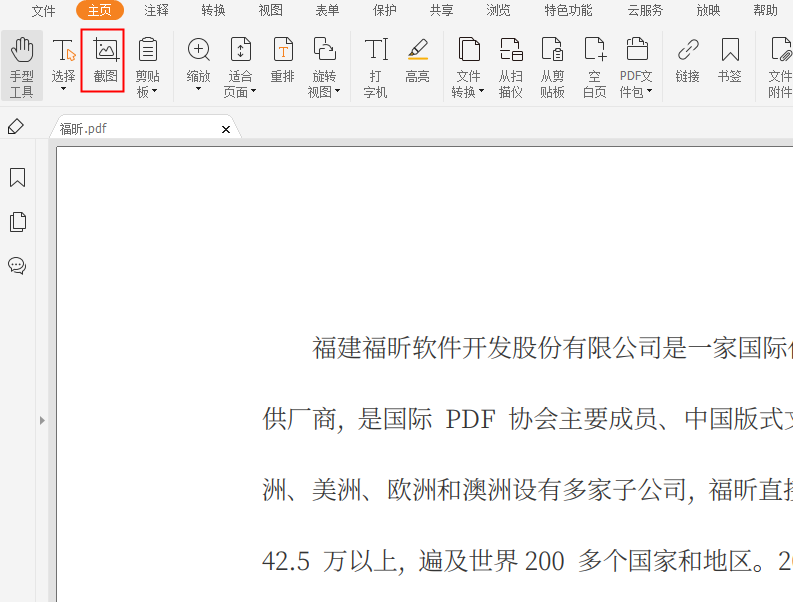Open the bookmarks side panel
The width and height of the screenshot is (793, 602).
tap(18, 178)
